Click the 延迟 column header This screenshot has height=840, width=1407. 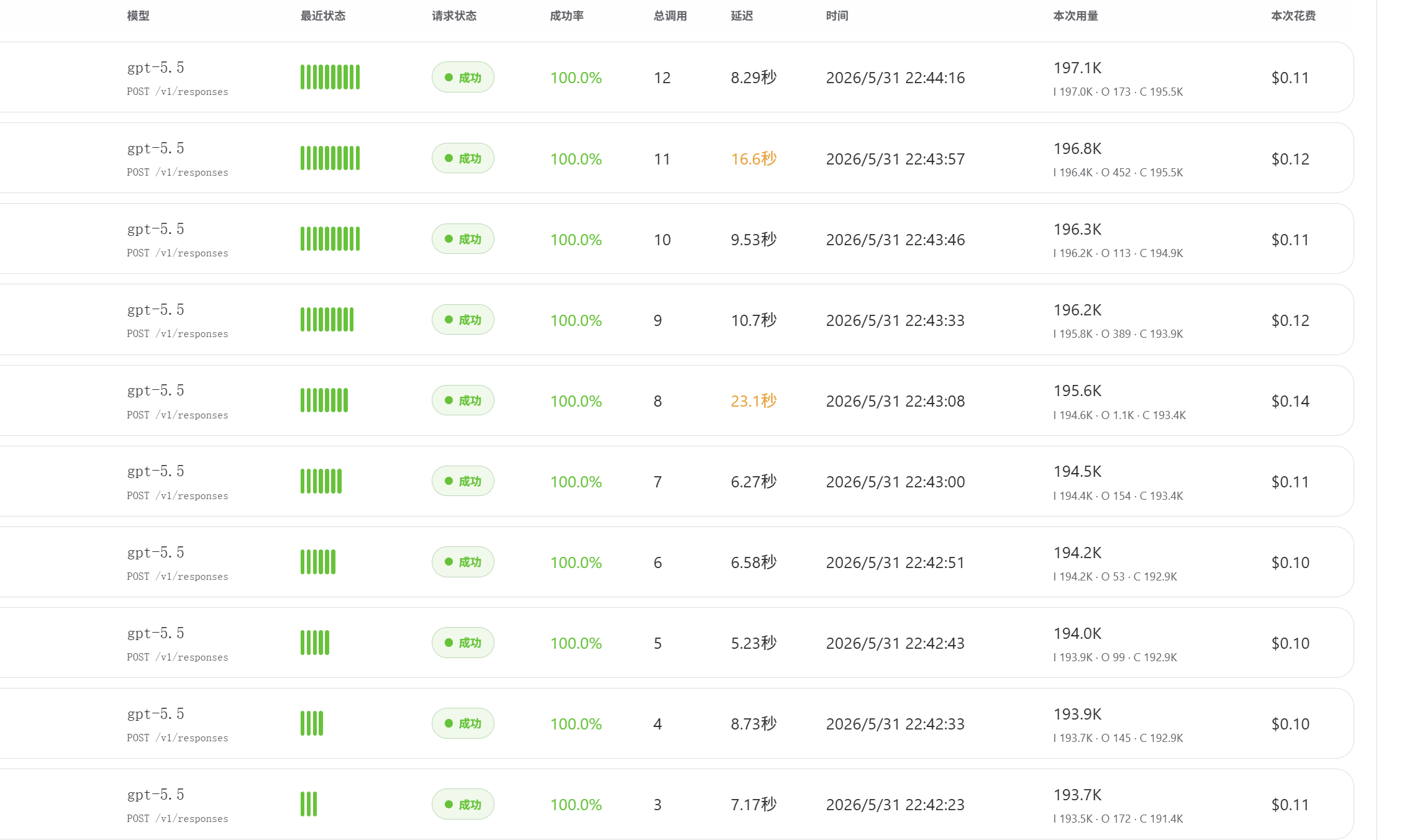tap(742, 16)
